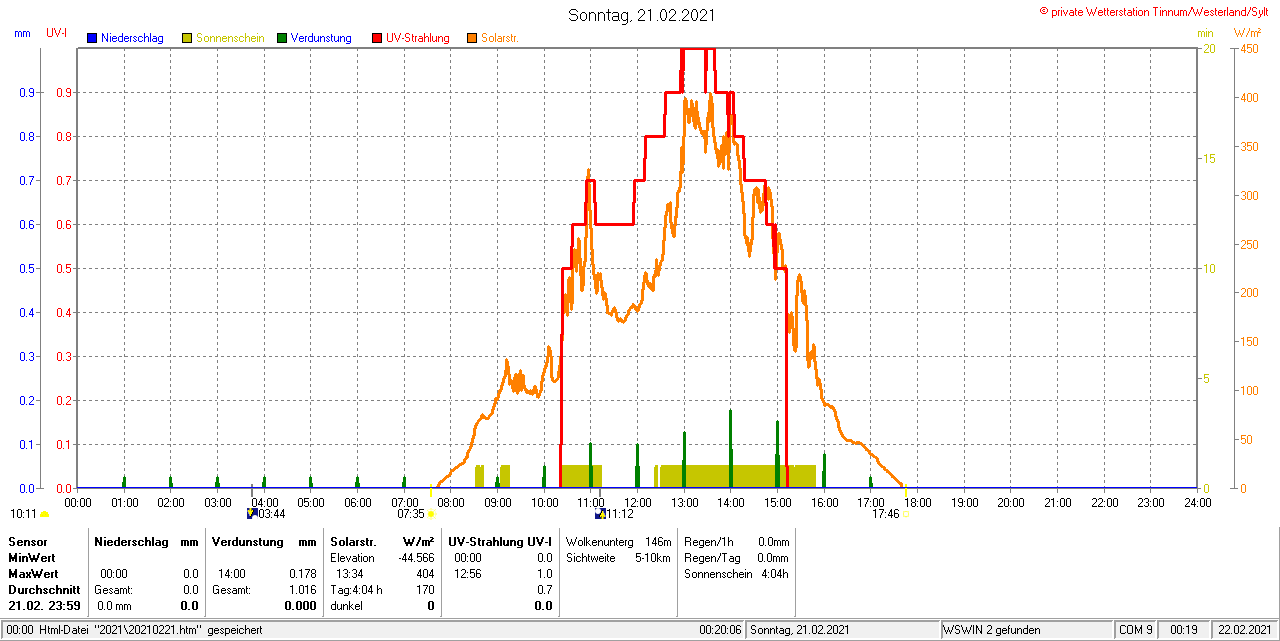
Task: Click the Wolkenunterg 146m entry
Action: pyautogui.click(x=618, y=541)
